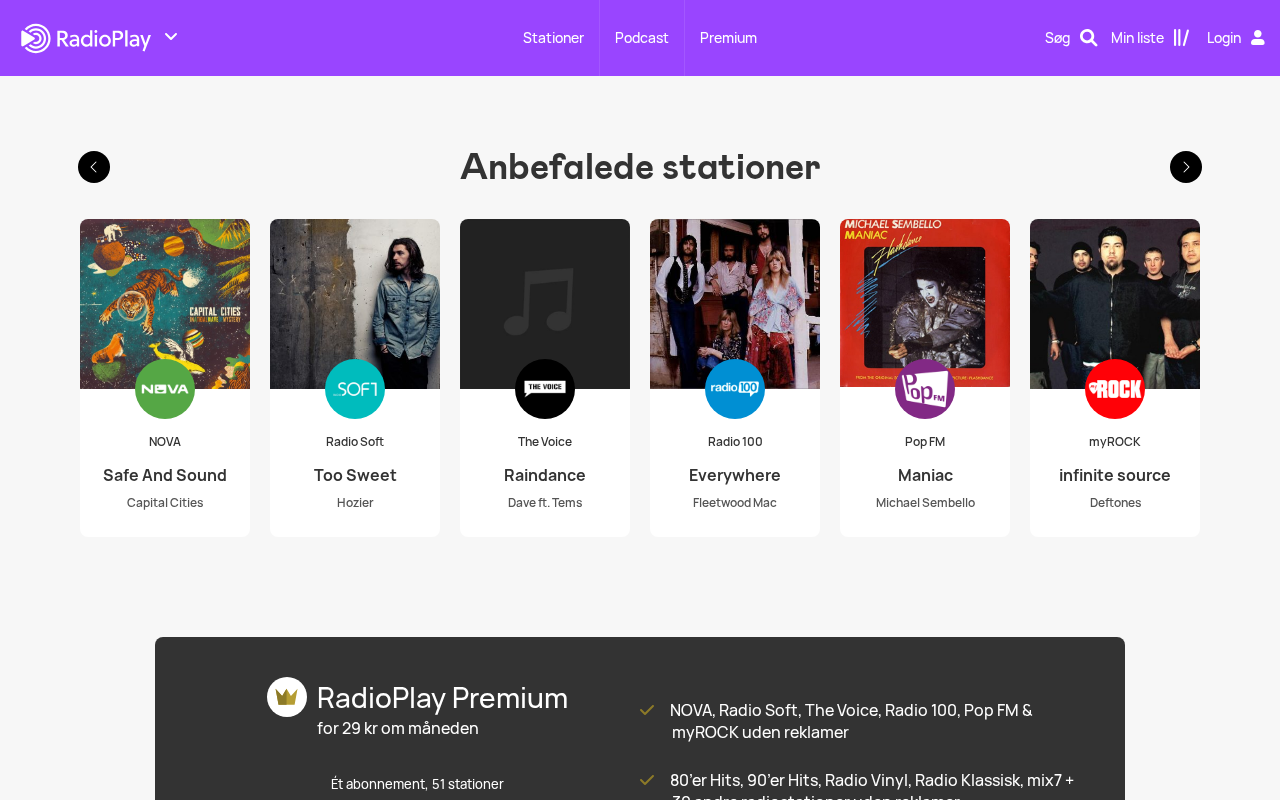
Task: Click the RadioPlay logo icon
Action: 36,38
